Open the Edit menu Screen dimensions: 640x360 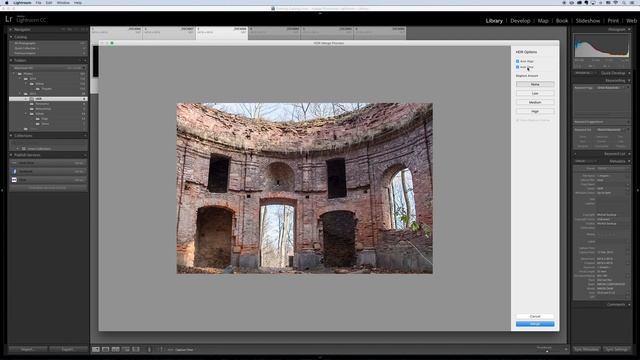click(x=49, y=2)
